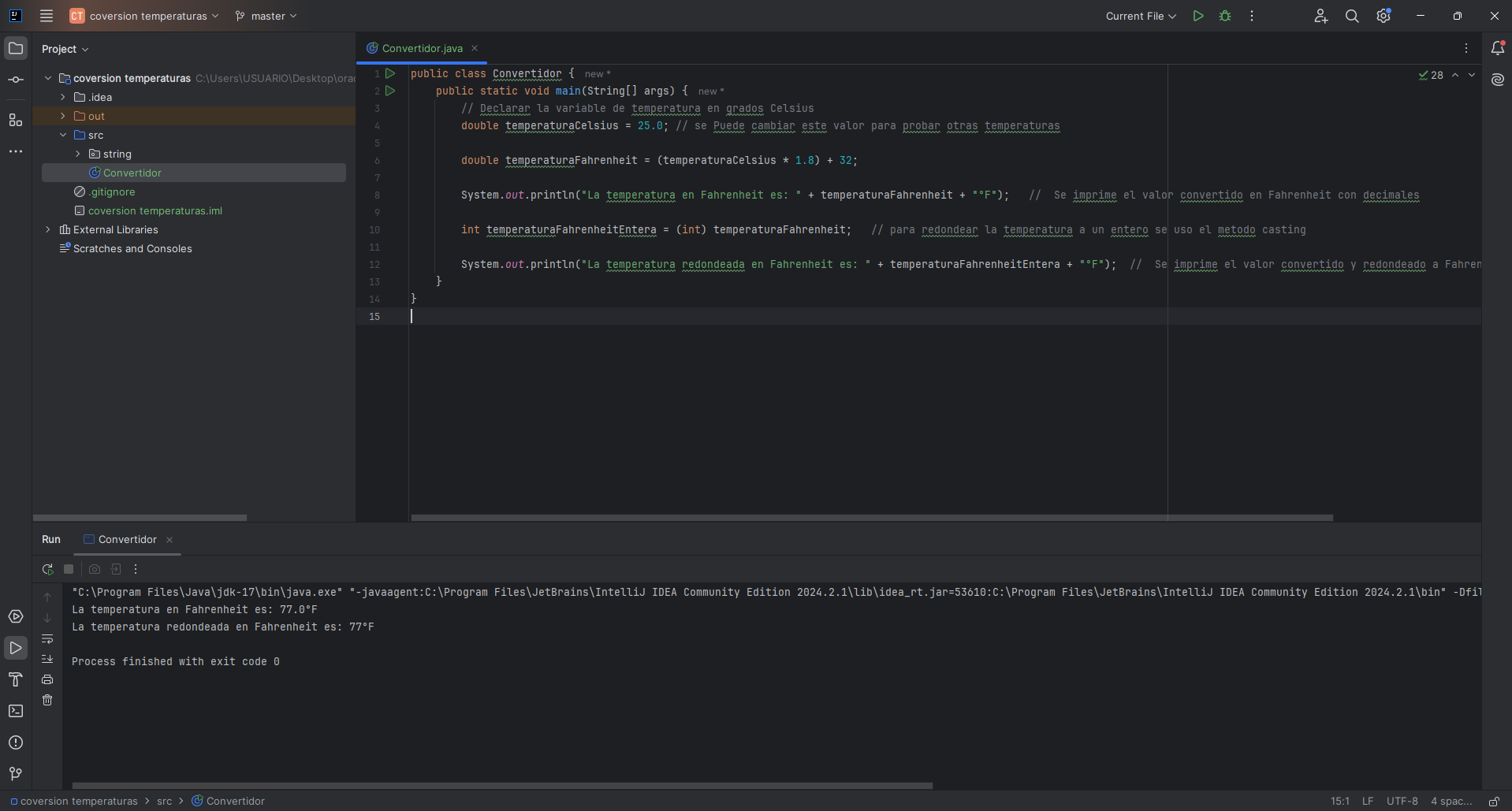Click the editor horizontal scrollbar
This screenshot has height=811, width=1512.
click(872, 518)
